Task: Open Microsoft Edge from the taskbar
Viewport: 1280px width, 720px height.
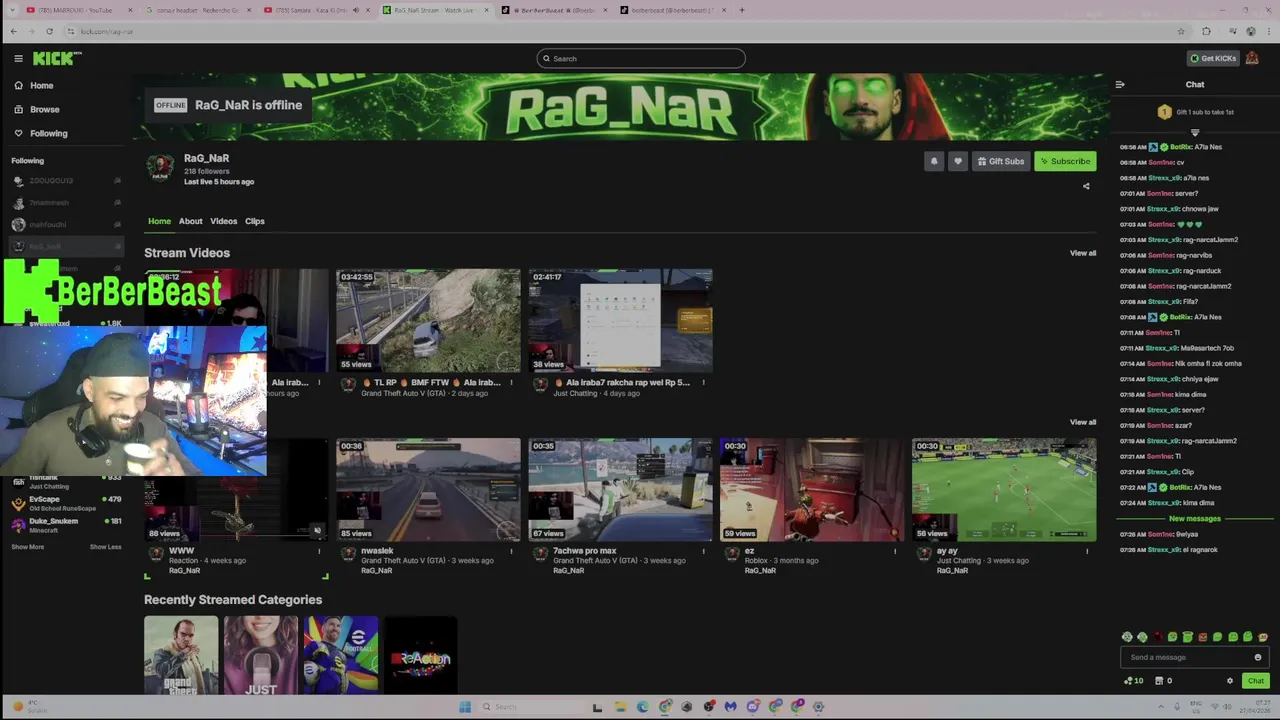Action: [x=642, y=707]
